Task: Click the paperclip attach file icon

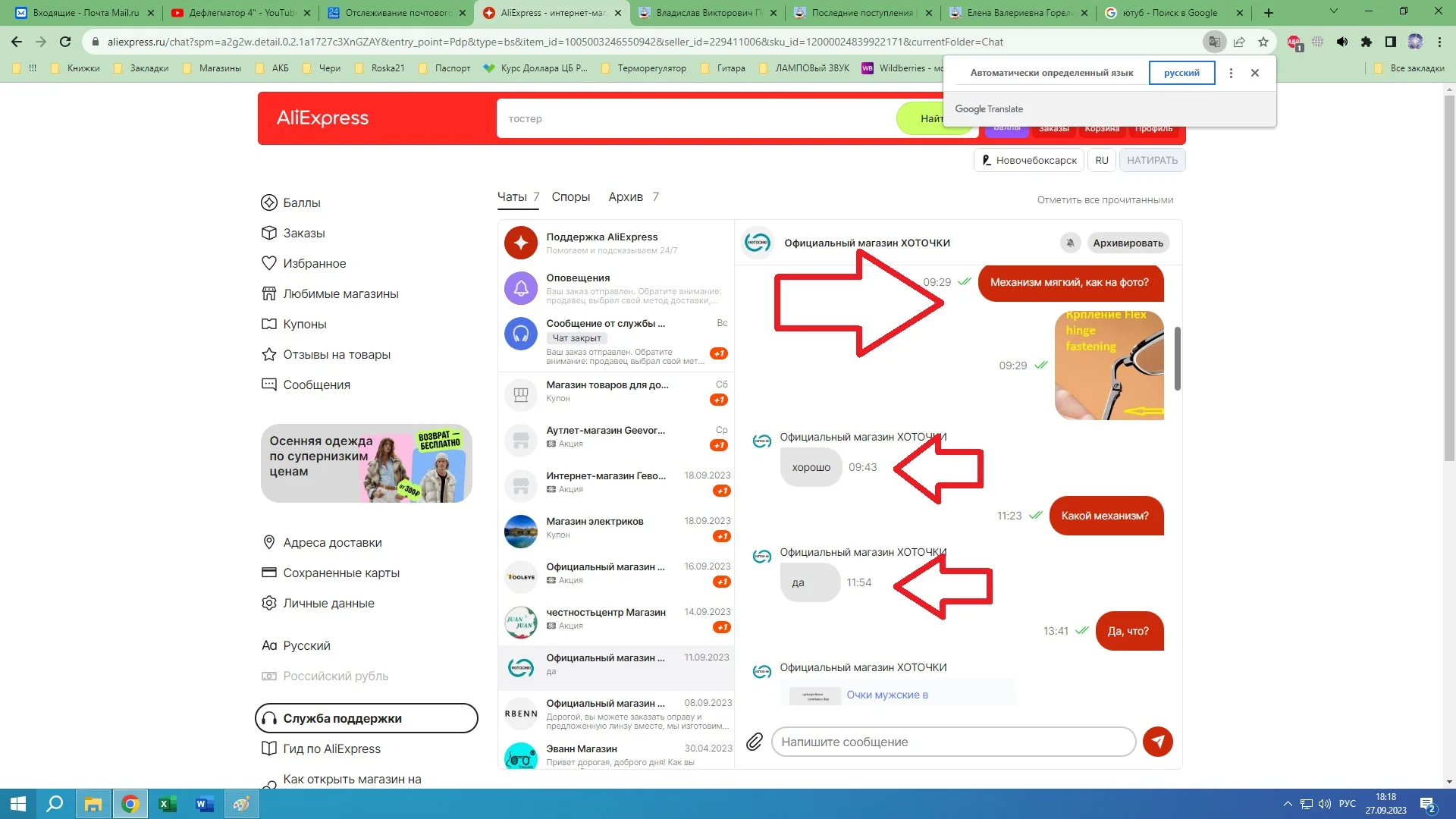Action: coord(754,742)
